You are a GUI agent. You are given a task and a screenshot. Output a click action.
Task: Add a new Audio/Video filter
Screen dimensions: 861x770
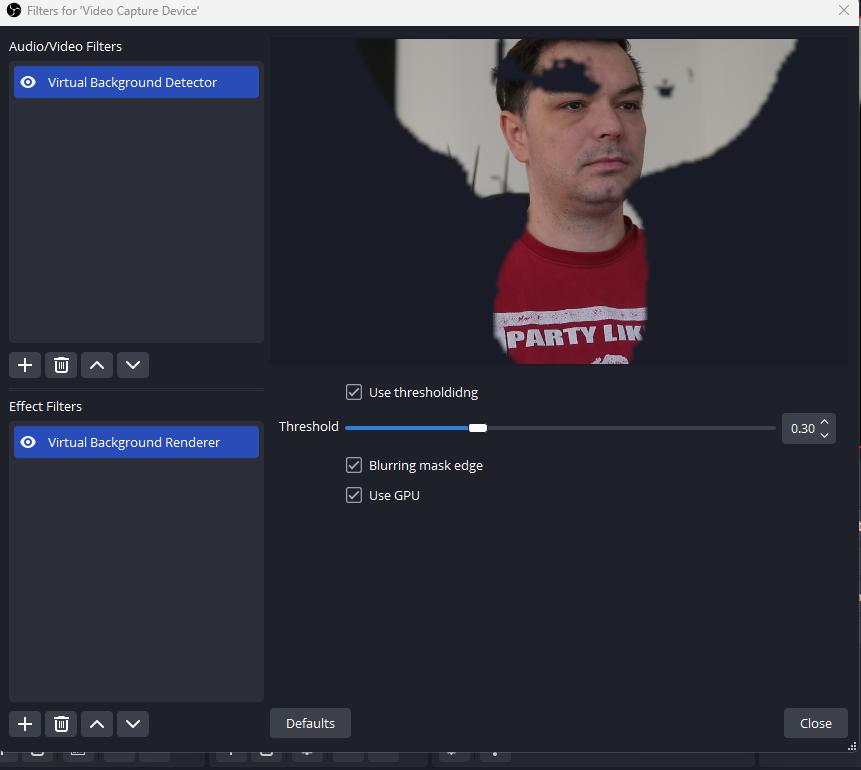click(25, 365)
